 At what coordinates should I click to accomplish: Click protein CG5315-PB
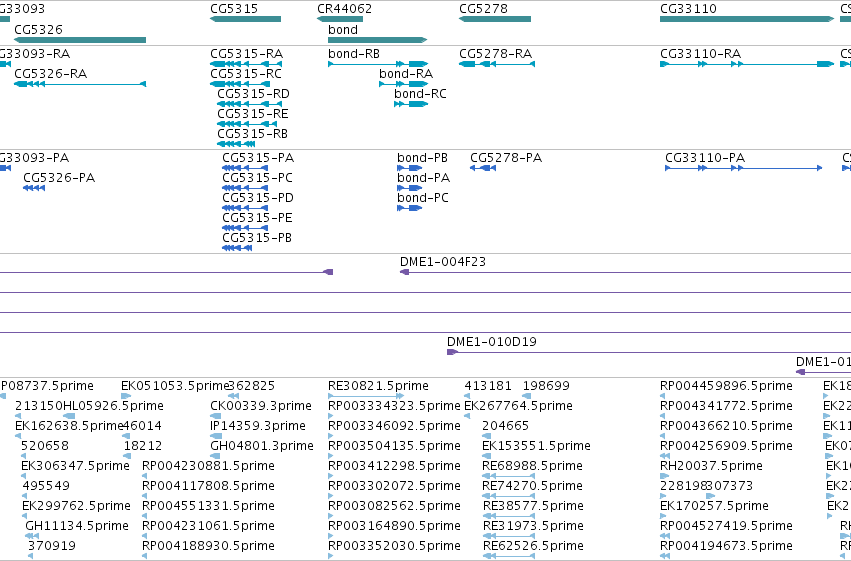[237, 248]
